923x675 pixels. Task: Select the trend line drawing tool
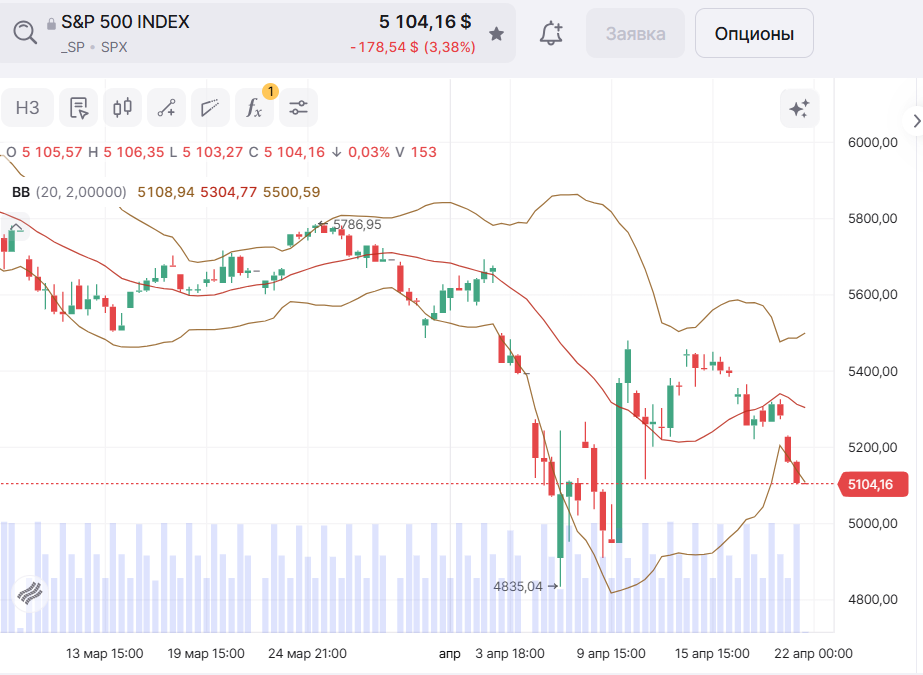167,108
